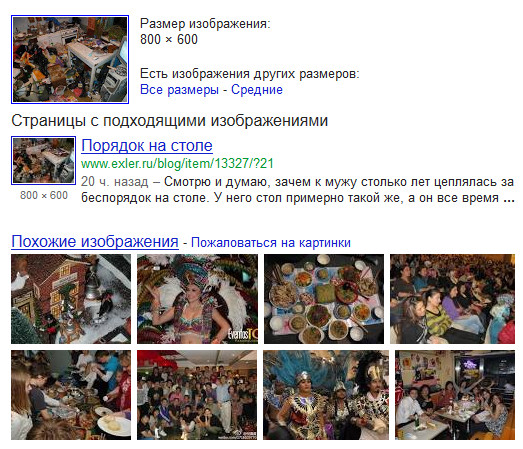Screen dimensions: 523x449
Task: Click the 'Размер изображения' label
Action: pos(205,24)
